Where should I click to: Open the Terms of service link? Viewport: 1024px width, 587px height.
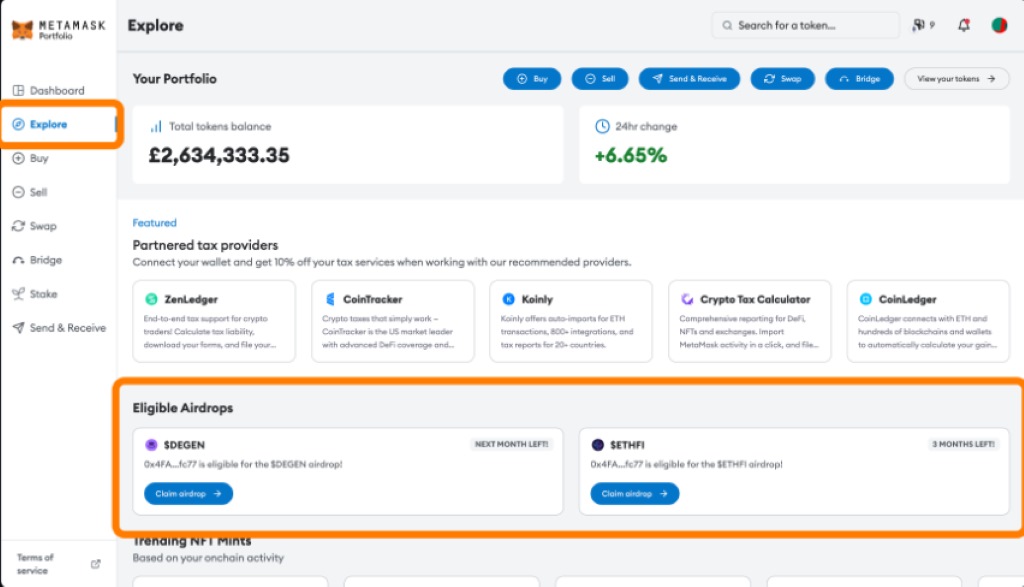[x=35, y=563]
